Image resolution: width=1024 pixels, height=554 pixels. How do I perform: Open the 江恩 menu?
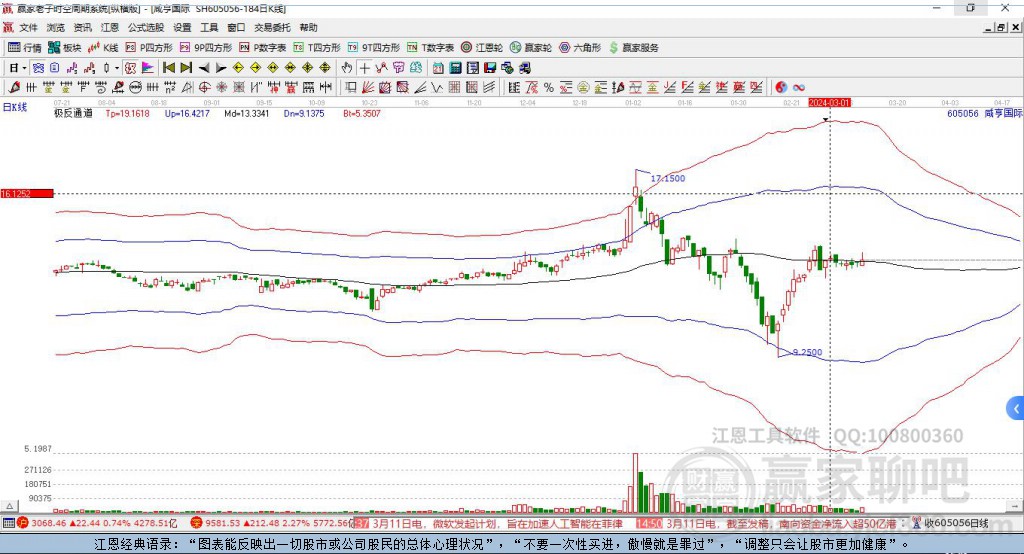coord(110,27)
